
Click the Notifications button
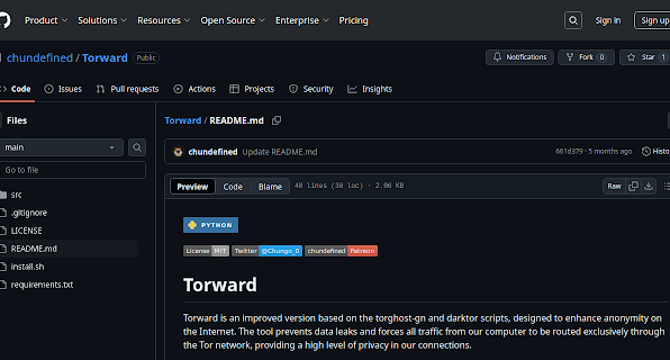tap(520, 57)
